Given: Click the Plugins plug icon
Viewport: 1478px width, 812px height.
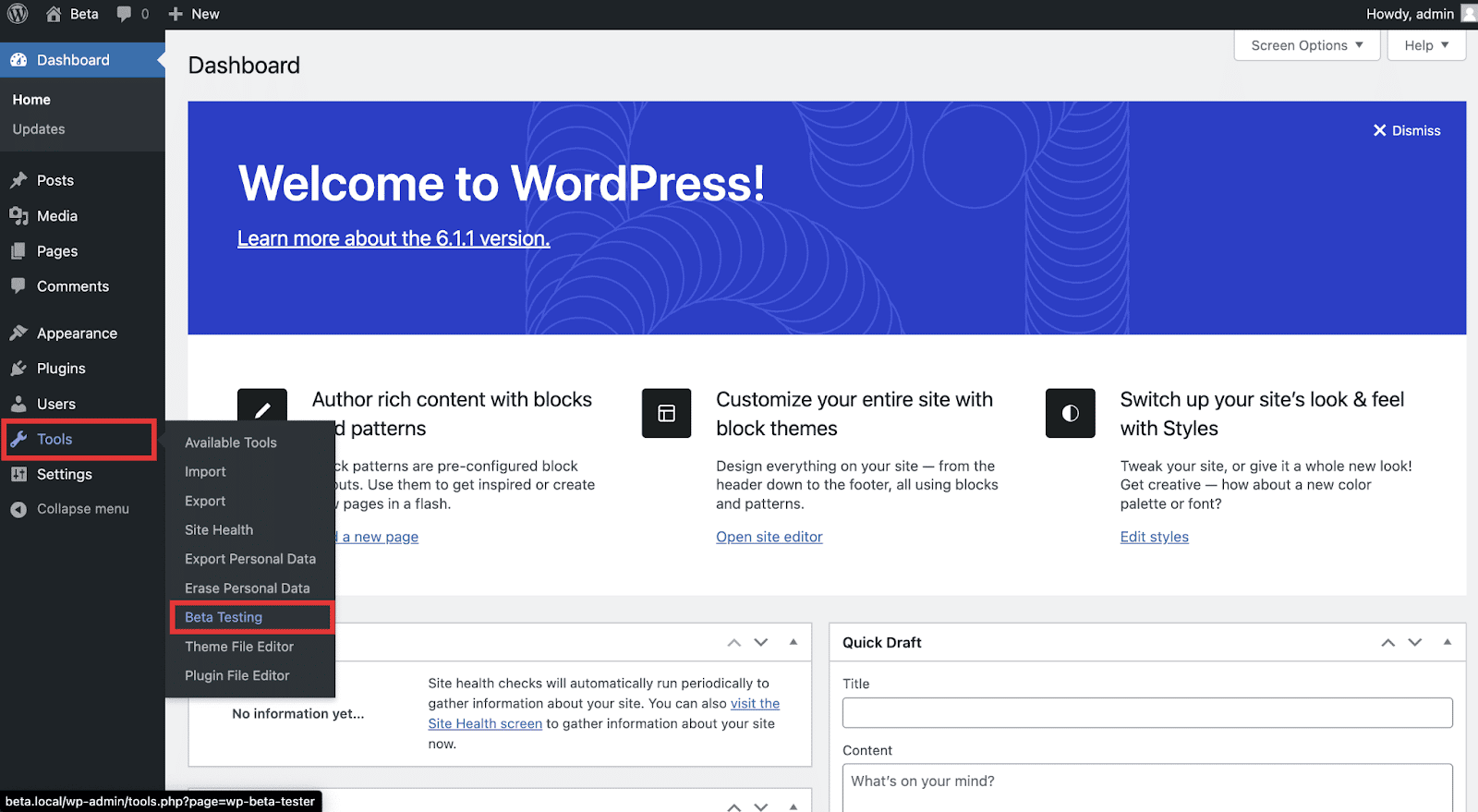Looking at the screenshot, I should point(18,369).
